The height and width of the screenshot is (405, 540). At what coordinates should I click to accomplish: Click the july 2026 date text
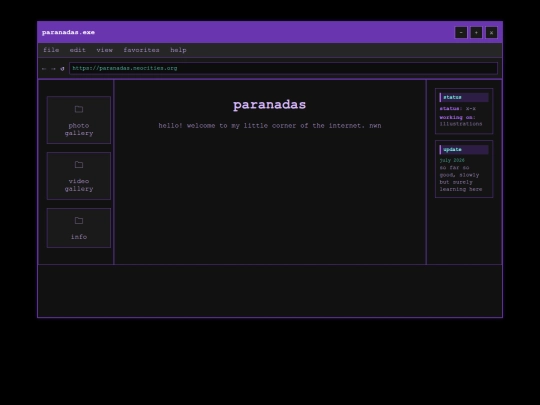[x=452, y=160]
